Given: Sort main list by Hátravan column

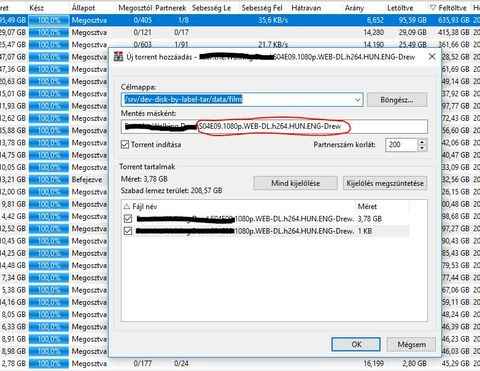Looking at the screenshot, I should (x=306, y=7).
